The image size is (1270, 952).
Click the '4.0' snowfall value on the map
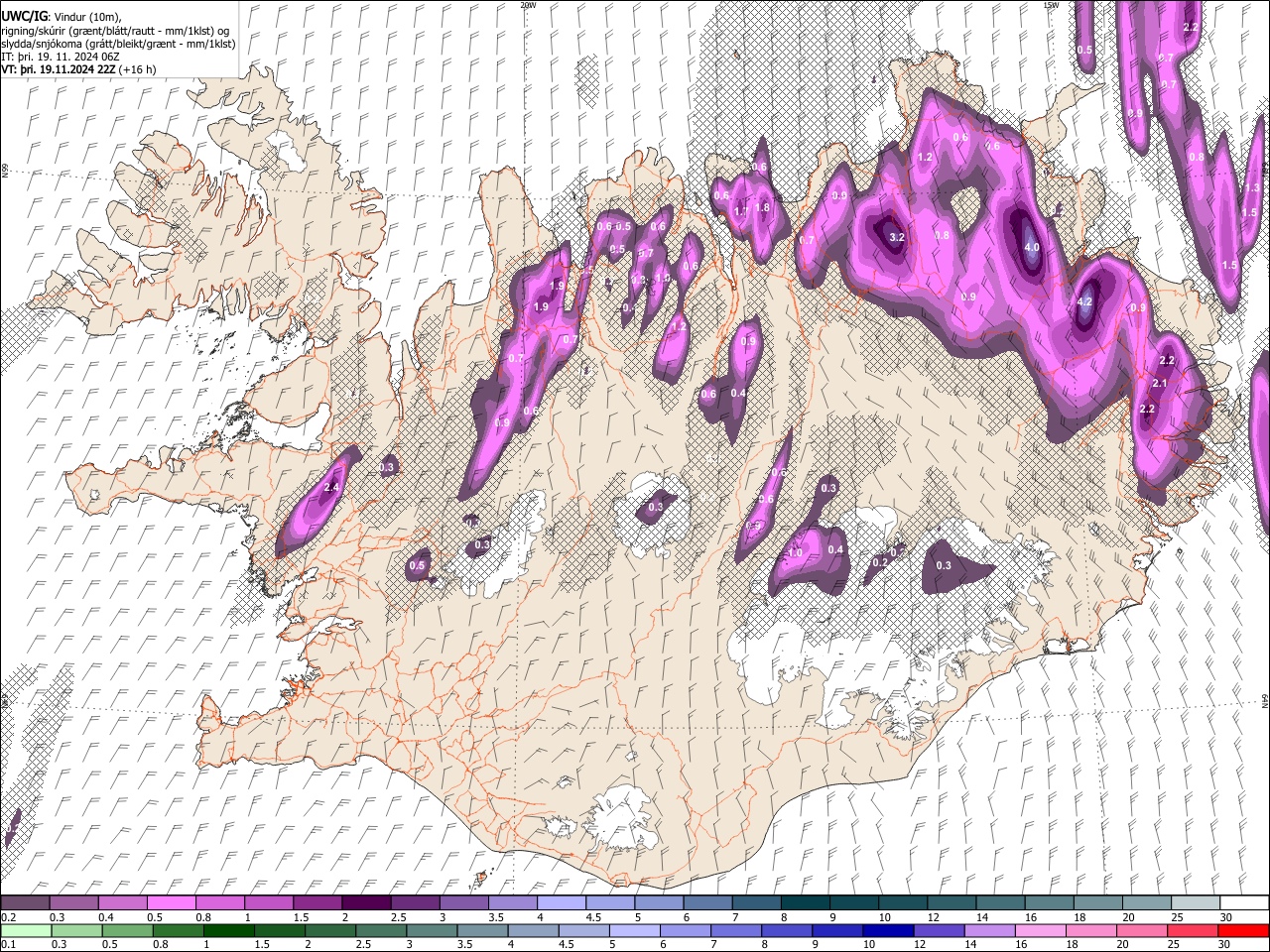tap(1032, 248)
